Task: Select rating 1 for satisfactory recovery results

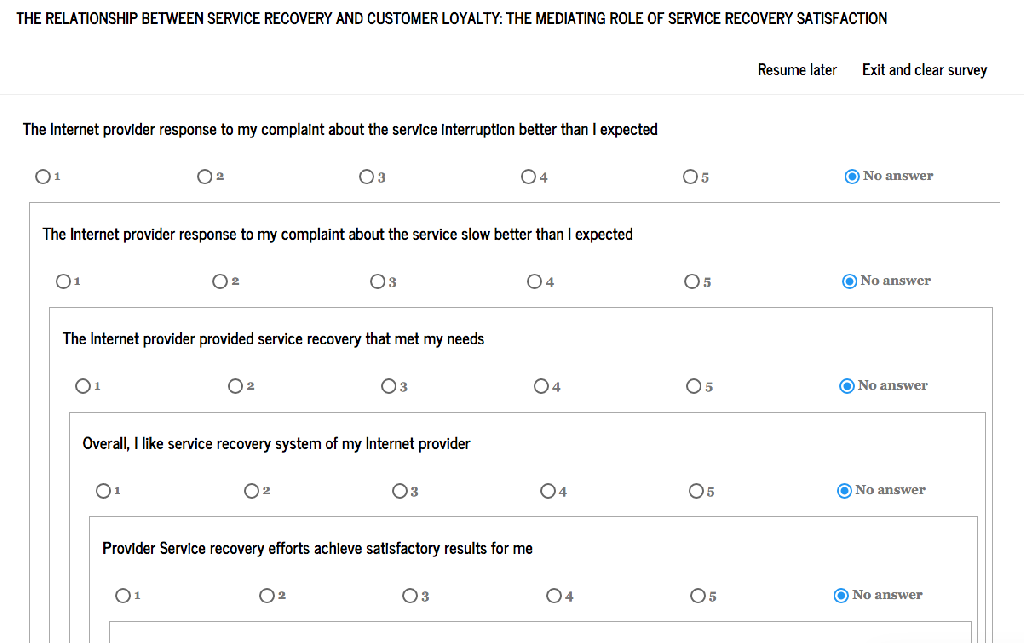Action: pos(122,596)
